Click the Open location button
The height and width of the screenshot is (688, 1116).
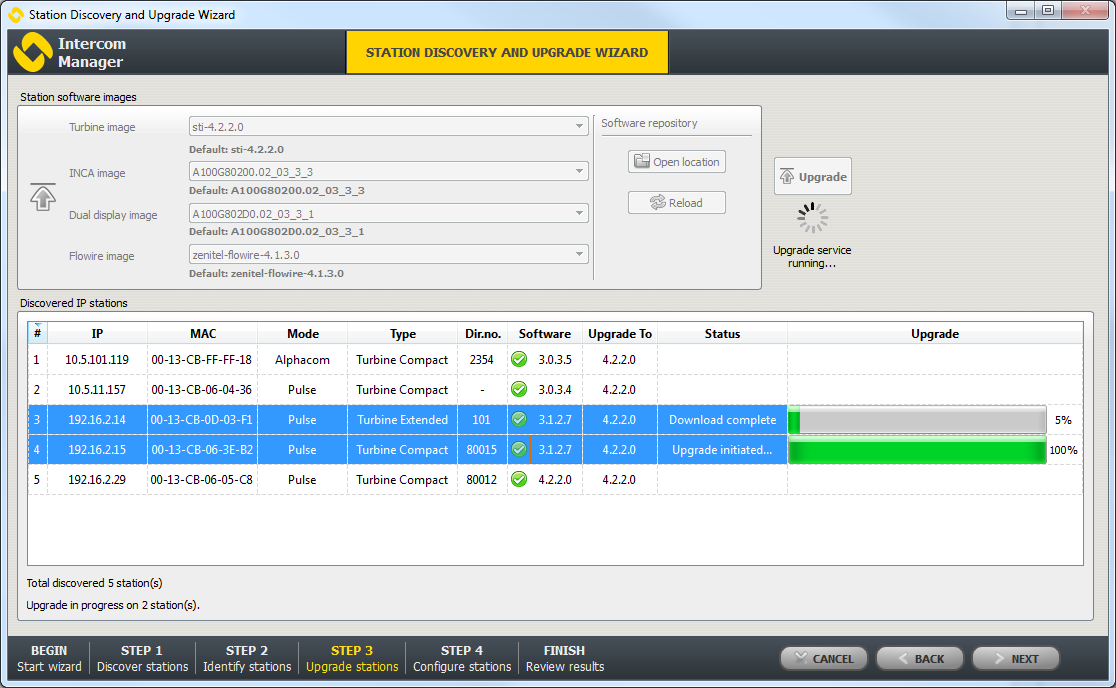676,162
